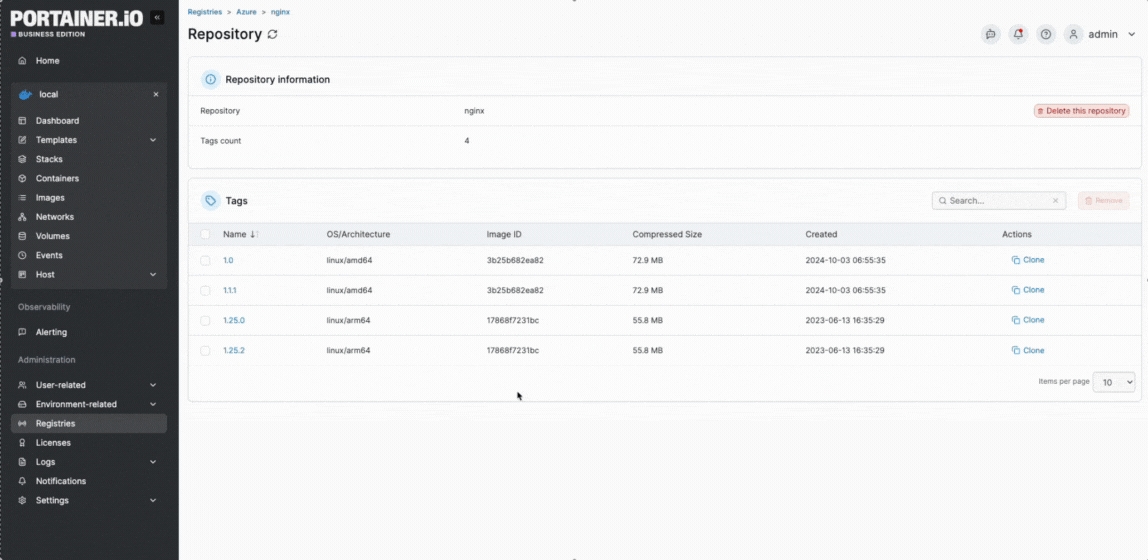Toggle the select-all tags checkbox

click(205, 235)
